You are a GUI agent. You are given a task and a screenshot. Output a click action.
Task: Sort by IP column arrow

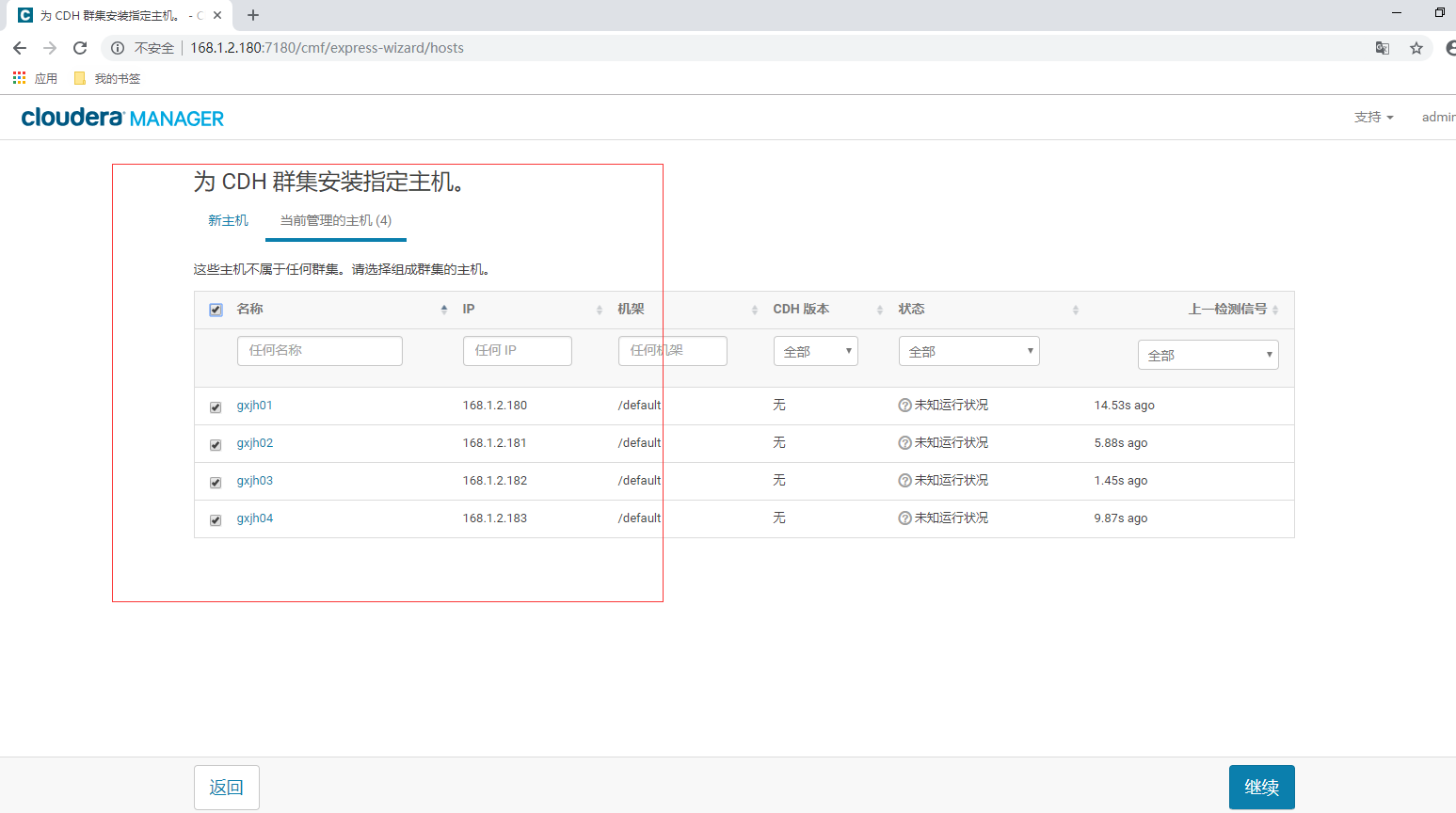coord(600,310)
